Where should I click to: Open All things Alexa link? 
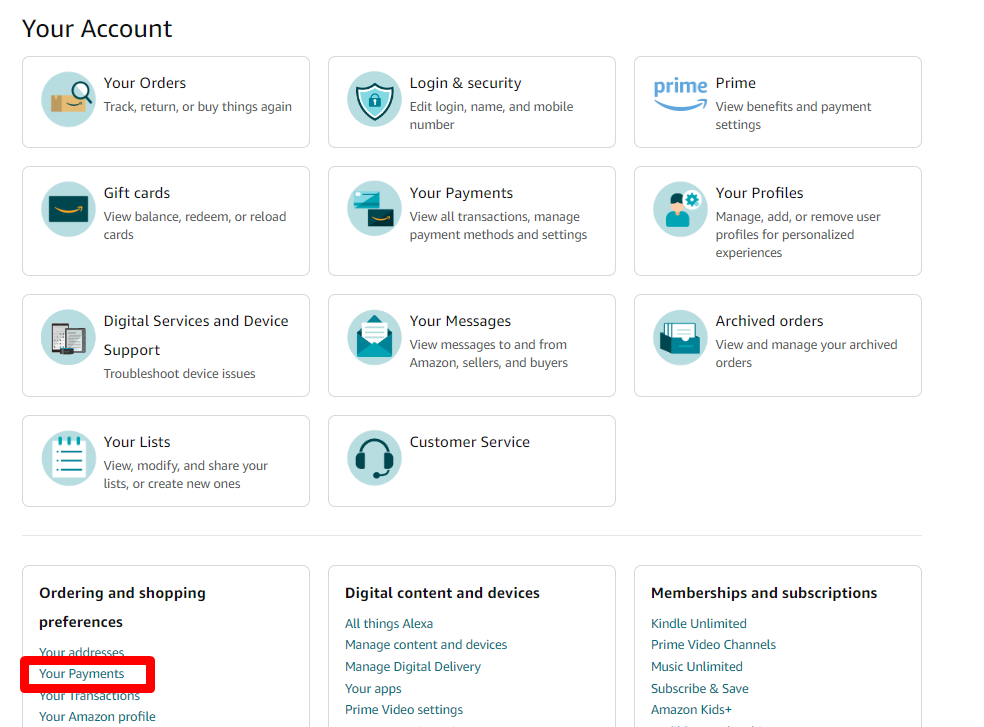(389, 623)
